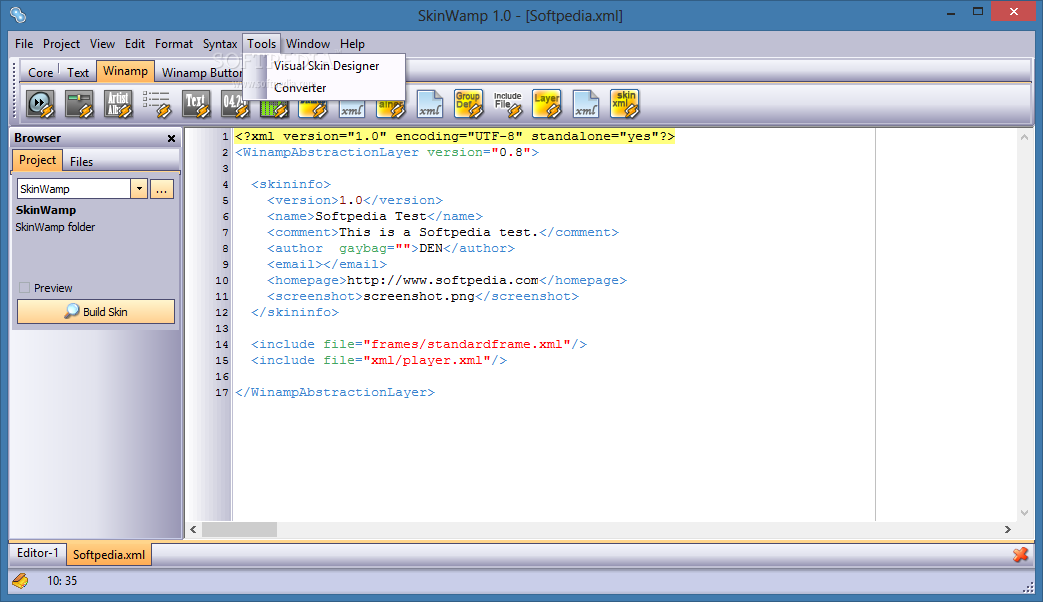
Task: Open the SkinWamp project dropdown arrow
Action: [139, 189]
